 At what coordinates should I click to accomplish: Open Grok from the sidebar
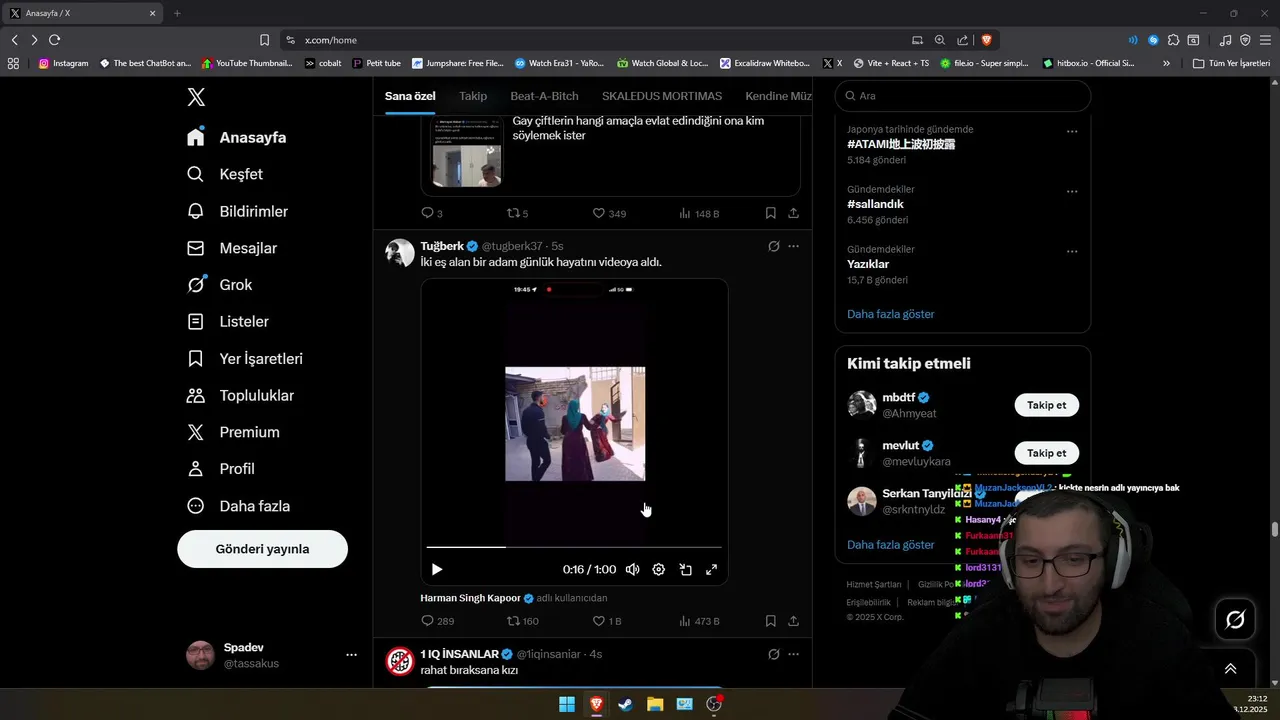click(x=220, y=285)
